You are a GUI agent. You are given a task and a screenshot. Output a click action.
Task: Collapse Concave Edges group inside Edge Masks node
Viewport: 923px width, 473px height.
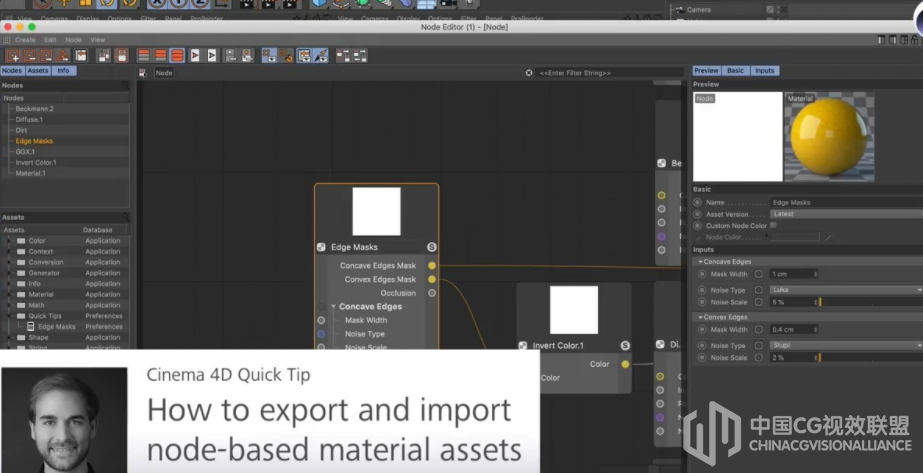click(x=333, y=307)
